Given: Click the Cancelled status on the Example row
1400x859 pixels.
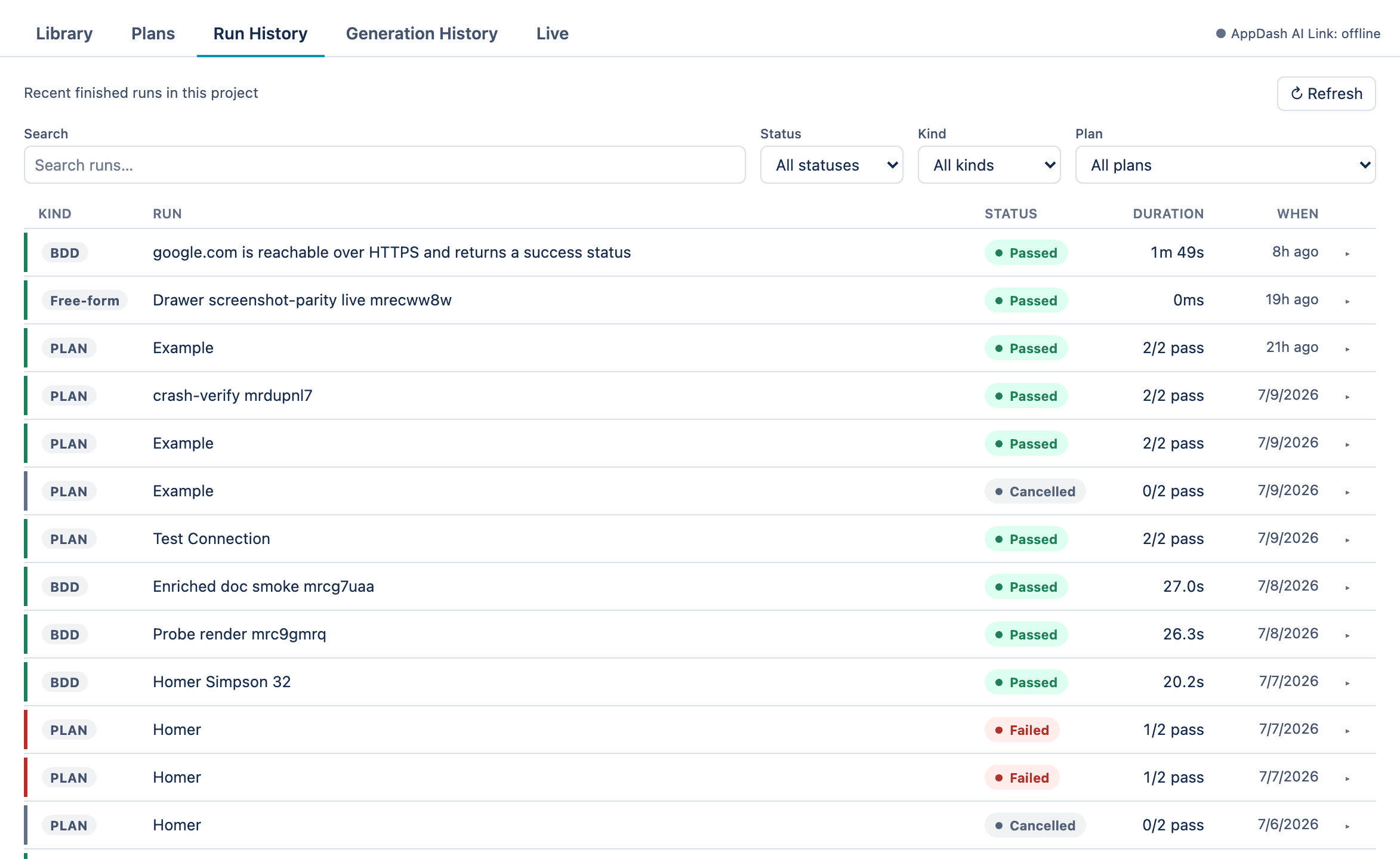Looking at the screenshot, I should (1035, 492).
